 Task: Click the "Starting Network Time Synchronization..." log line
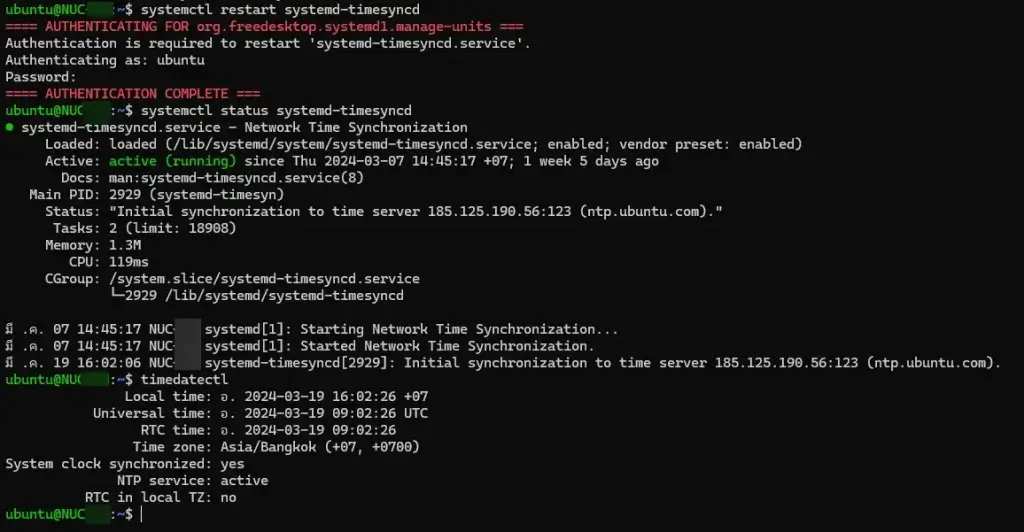click(x=459, y=329)
